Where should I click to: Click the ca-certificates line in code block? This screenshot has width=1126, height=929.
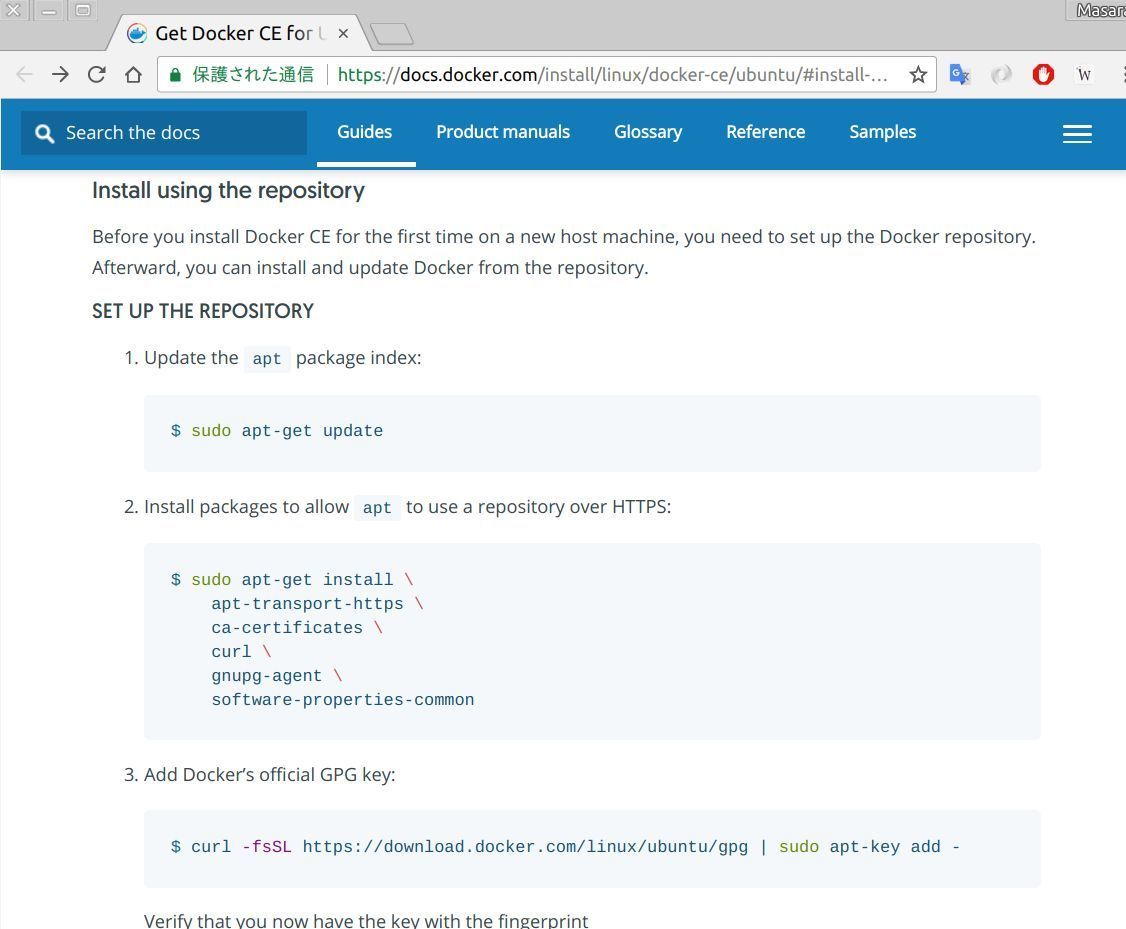(297, 627)
